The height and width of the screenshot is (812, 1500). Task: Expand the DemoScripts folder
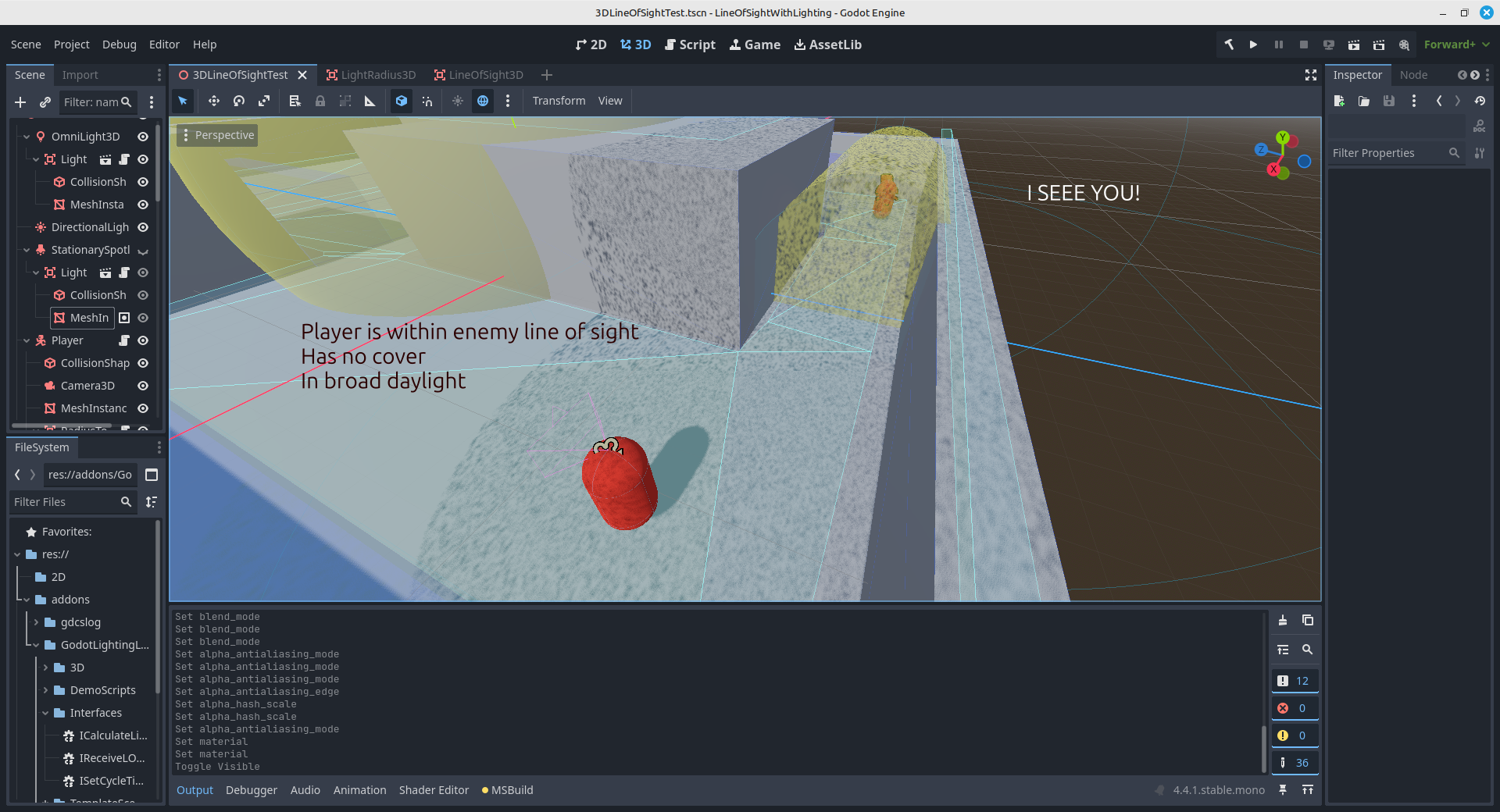[45, 690]
